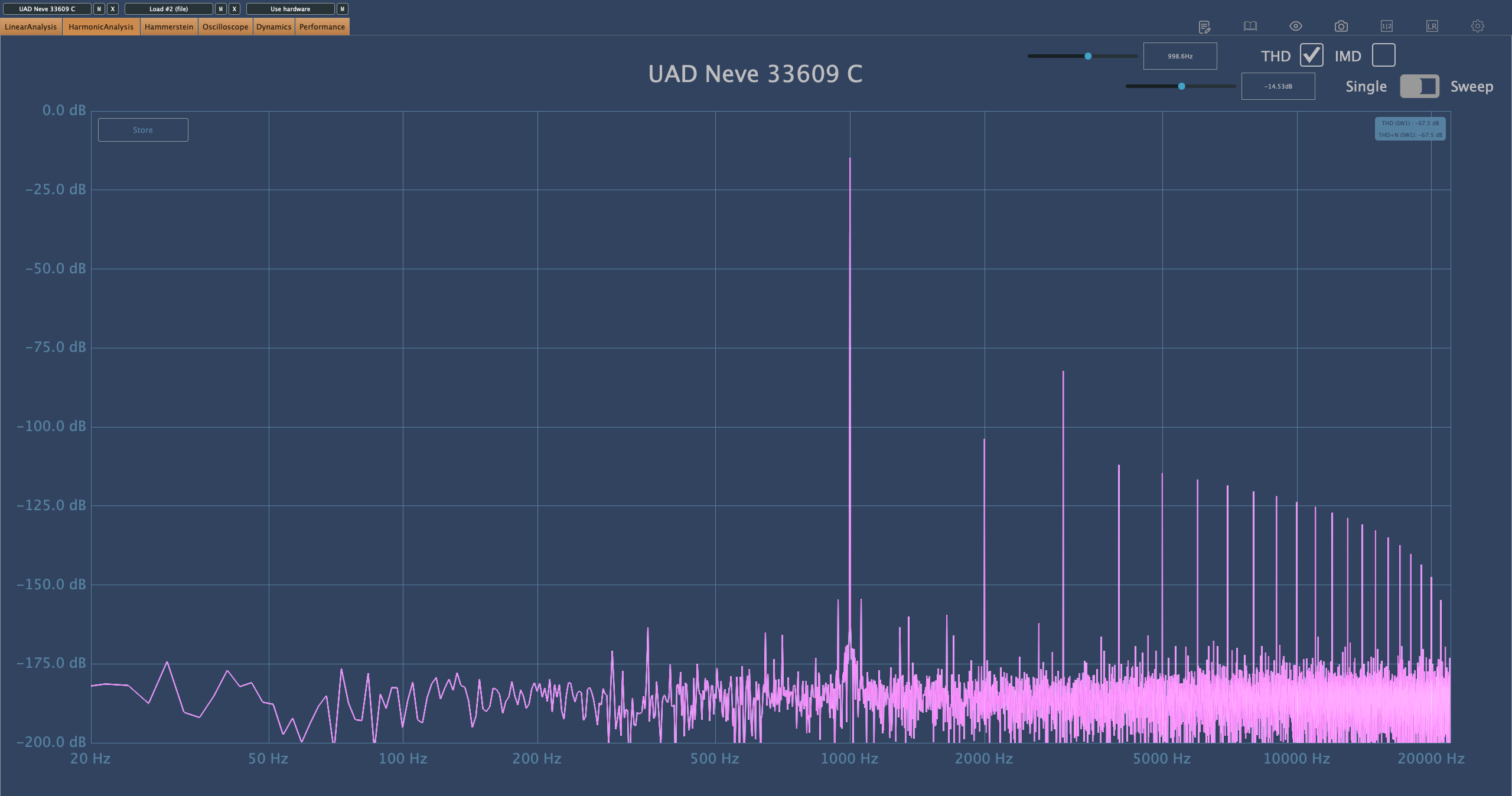The width and height of the screenshot is (1512, 796).
Task: Click the UAD Neve 33609 C plugin slot
Action: [47, 9]
